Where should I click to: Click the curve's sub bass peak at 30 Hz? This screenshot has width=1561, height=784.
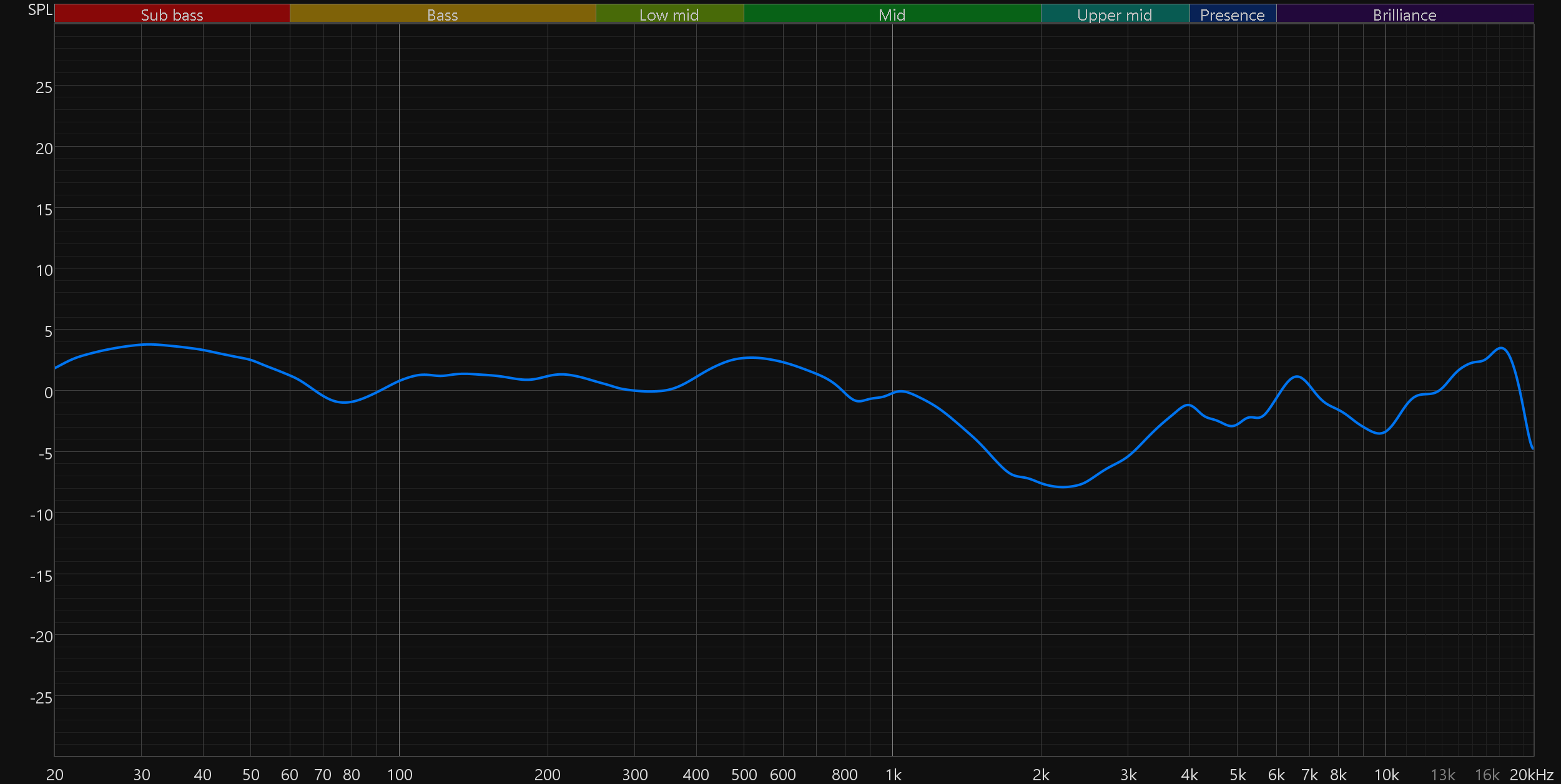coord(148,344)
